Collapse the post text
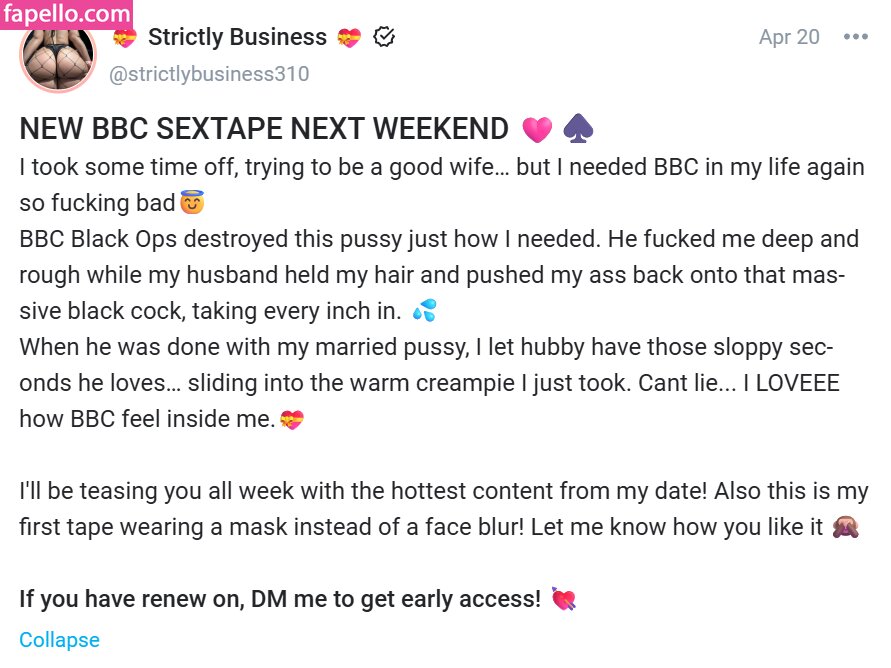The height and width of the screenshot is (668, 891). [59, 640]
